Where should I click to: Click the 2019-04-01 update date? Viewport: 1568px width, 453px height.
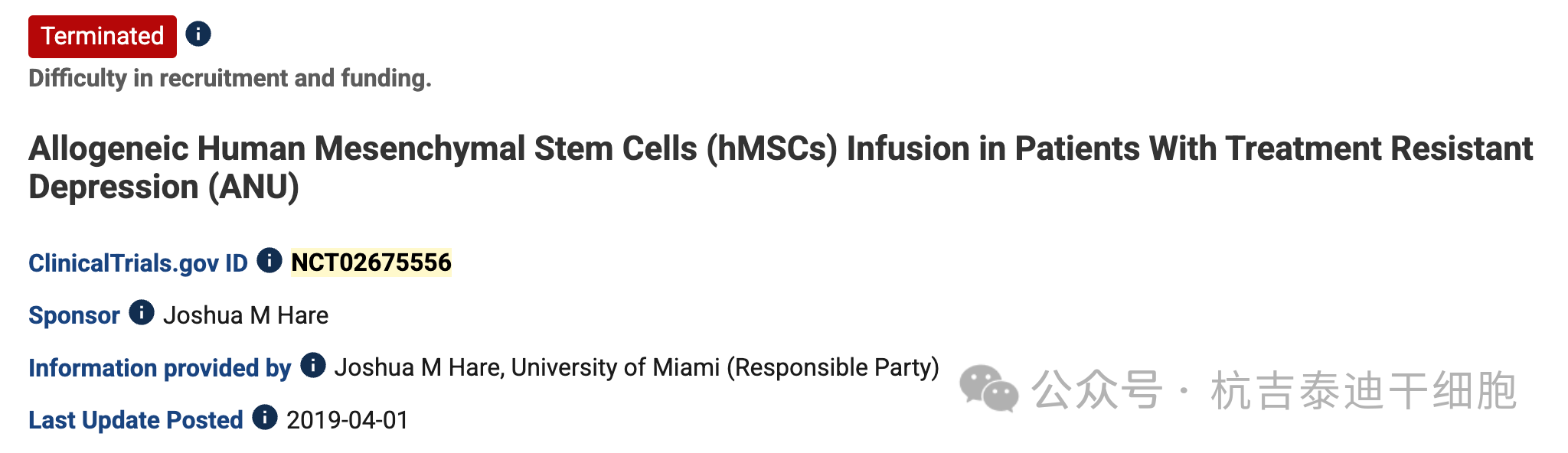click(x=348, y=420)
